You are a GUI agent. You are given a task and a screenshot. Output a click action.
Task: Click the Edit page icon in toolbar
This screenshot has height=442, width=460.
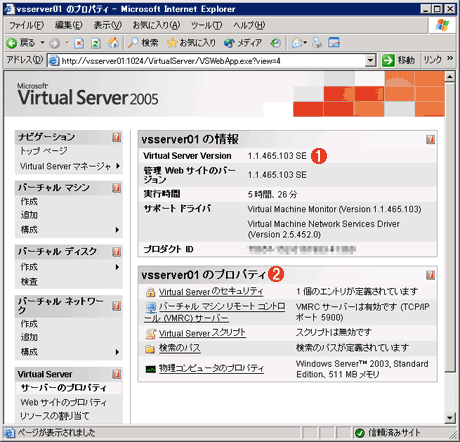tap(334, 43)
